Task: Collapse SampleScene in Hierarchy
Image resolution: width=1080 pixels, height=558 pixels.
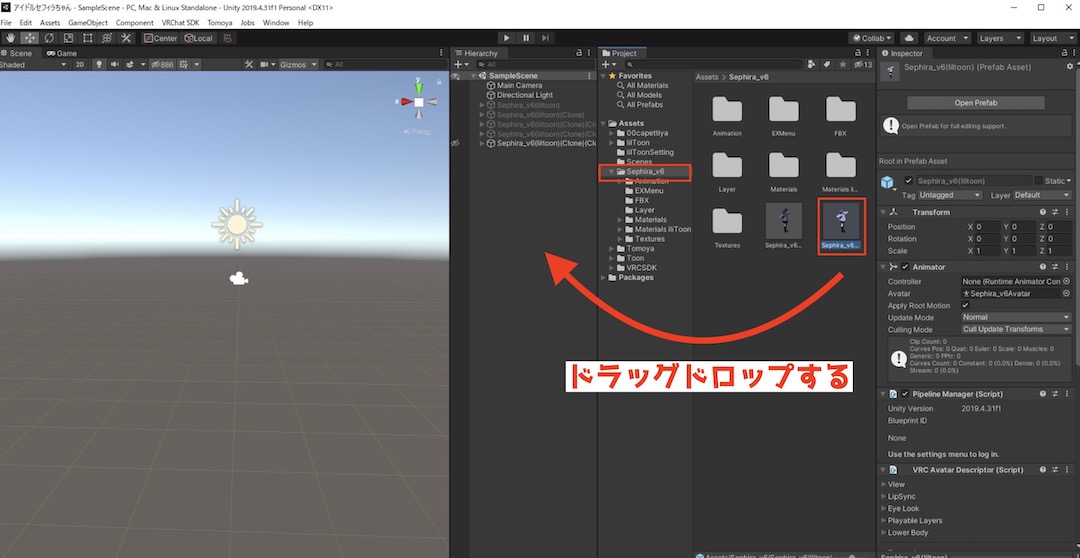Action: click(473, 76)
